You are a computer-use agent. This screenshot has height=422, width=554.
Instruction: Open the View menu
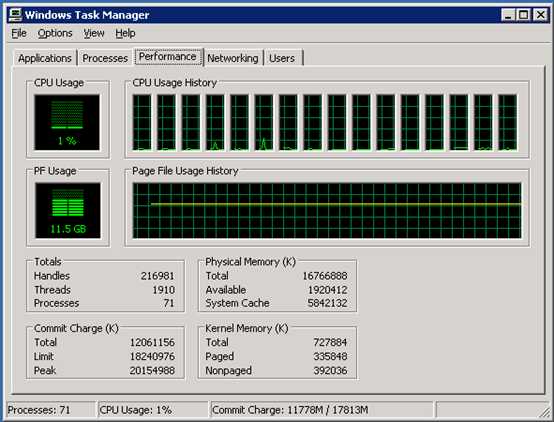(x=94, y=33)
